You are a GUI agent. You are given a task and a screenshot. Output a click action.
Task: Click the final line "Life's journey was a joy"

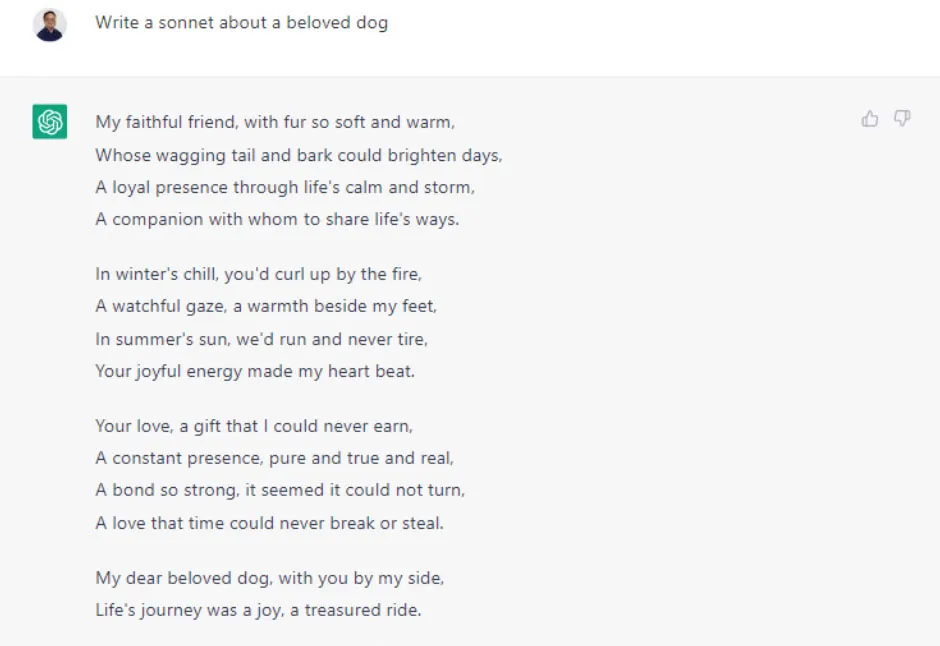(x=258, y=610)
